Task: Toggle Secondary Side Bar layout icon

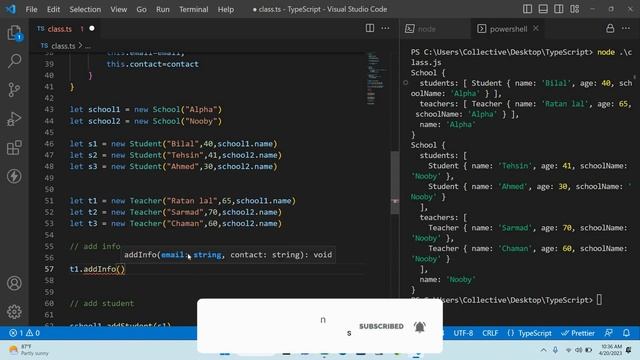Action: 559,9
